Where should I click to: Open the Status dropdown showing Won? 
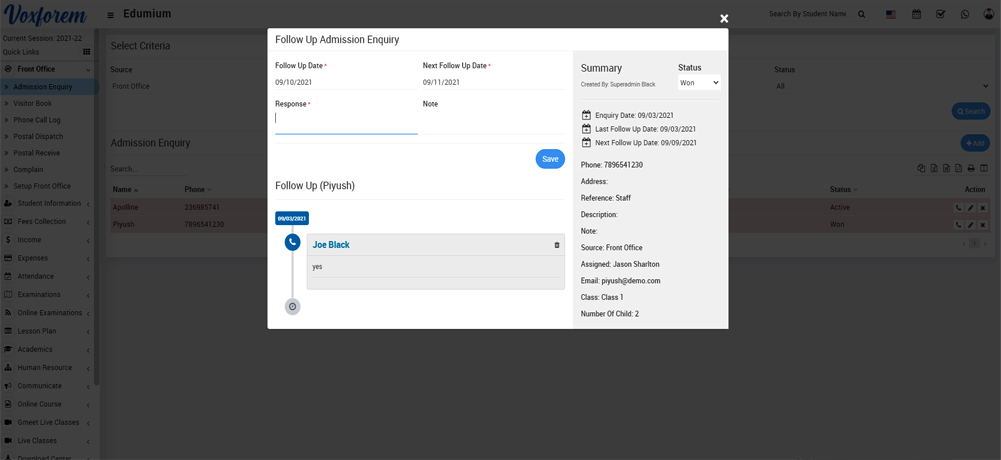[699, 83]
